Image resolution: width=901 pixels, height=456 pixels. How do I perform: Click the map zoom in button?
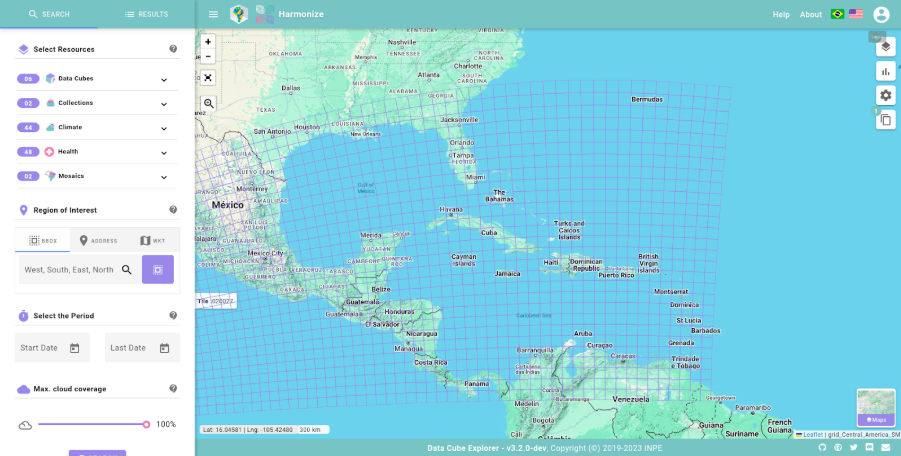point(208,42)
